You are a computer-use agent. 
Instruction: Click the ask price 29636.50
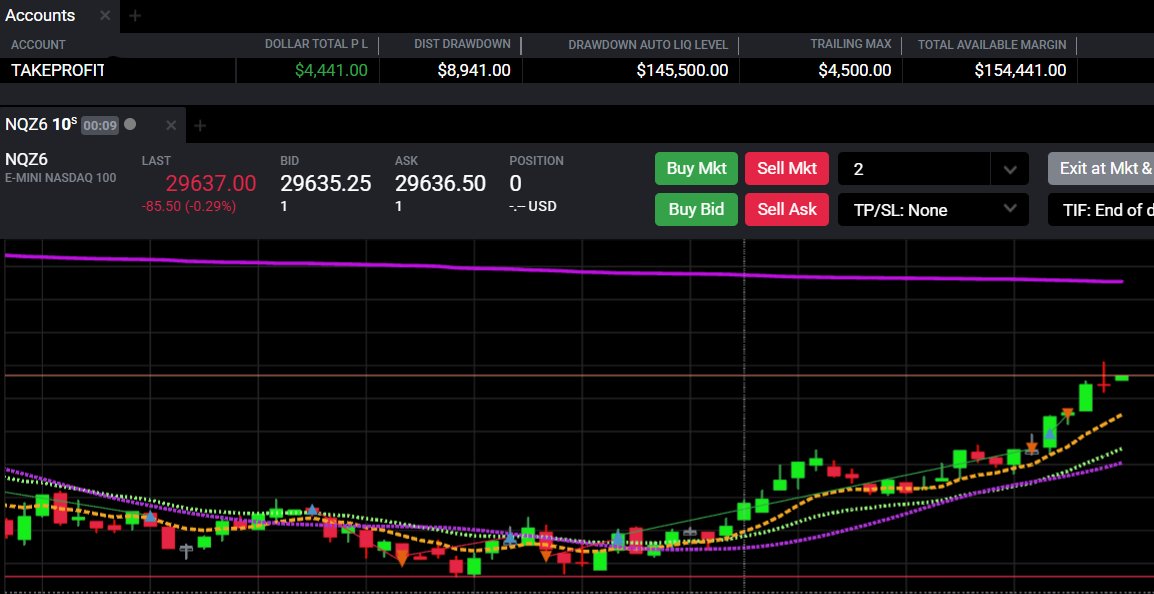(x=440, y=183)
